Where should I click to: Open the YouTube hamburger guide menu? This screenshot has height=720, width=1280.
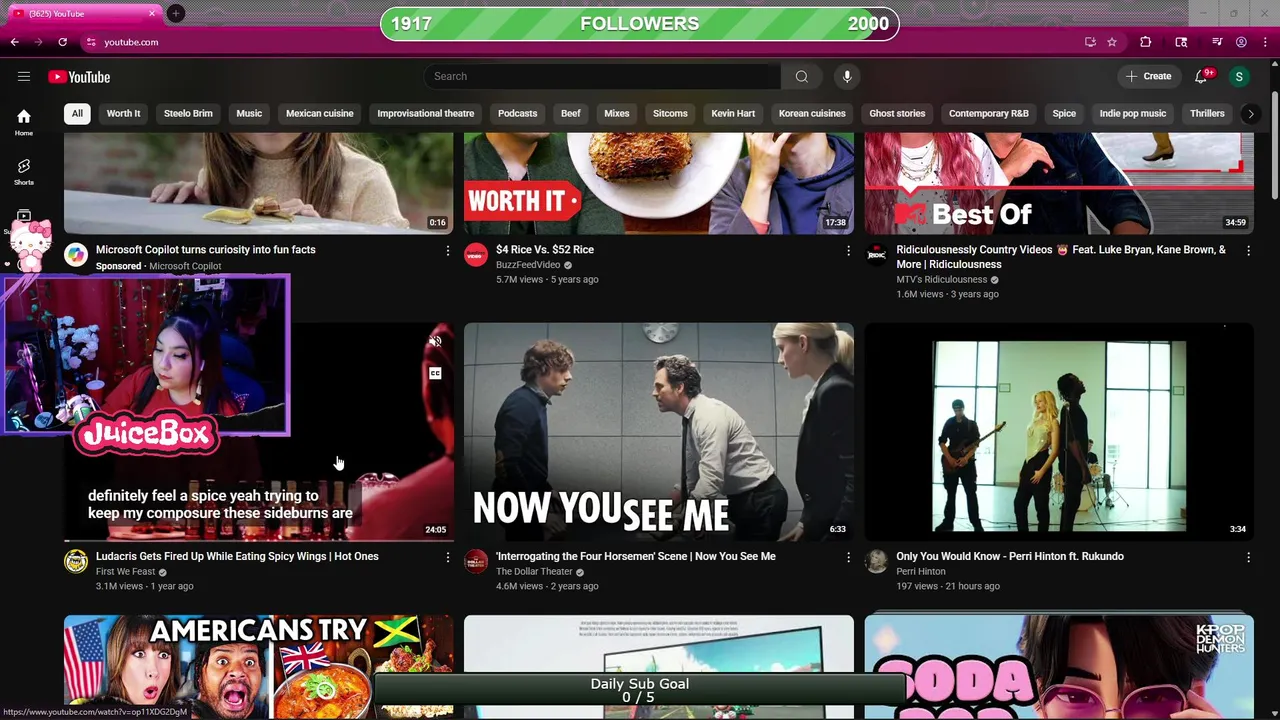(x=24, y=76)
